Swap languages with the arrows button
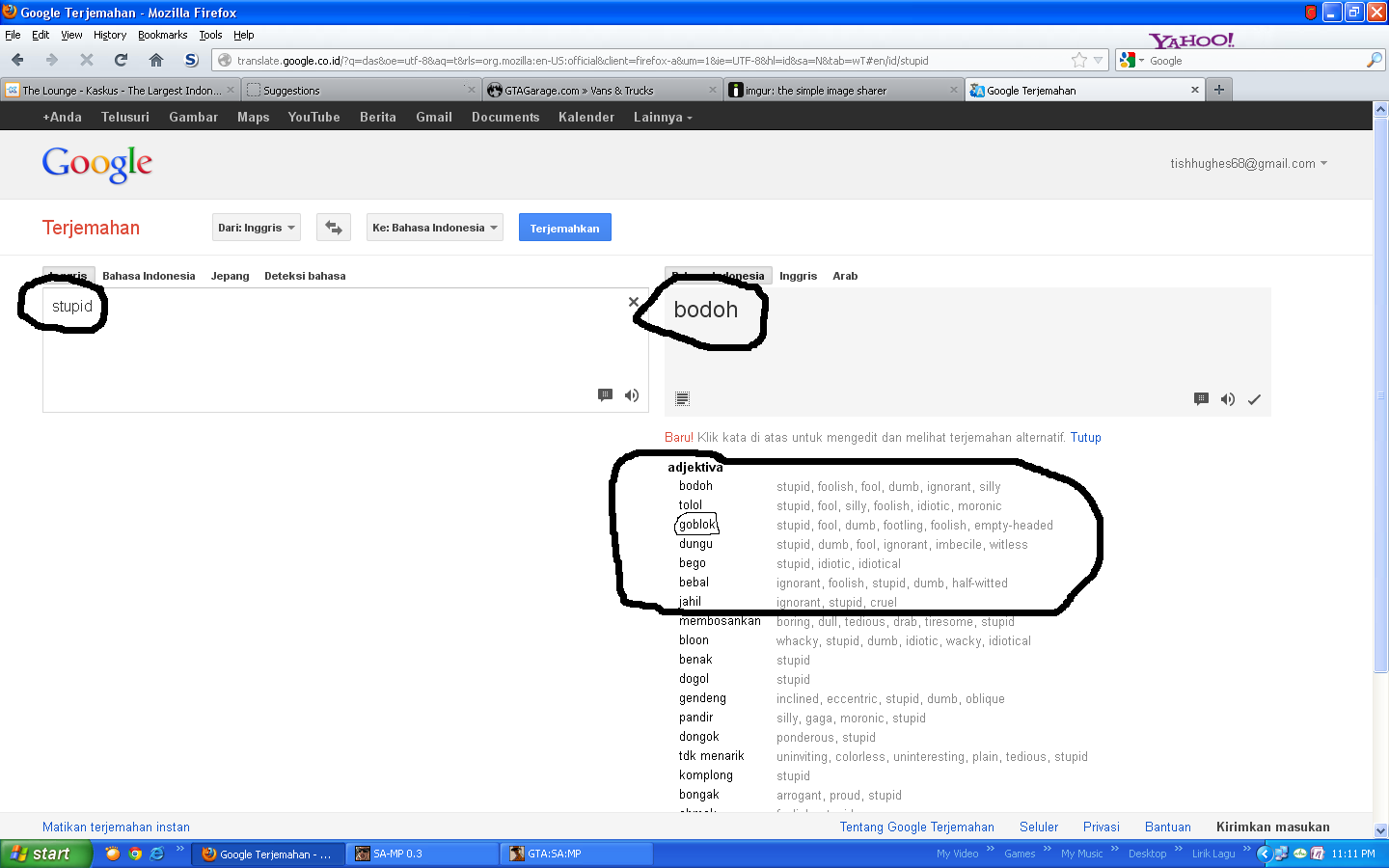This screenshot has width=1389, height=868. coord(334,228)
